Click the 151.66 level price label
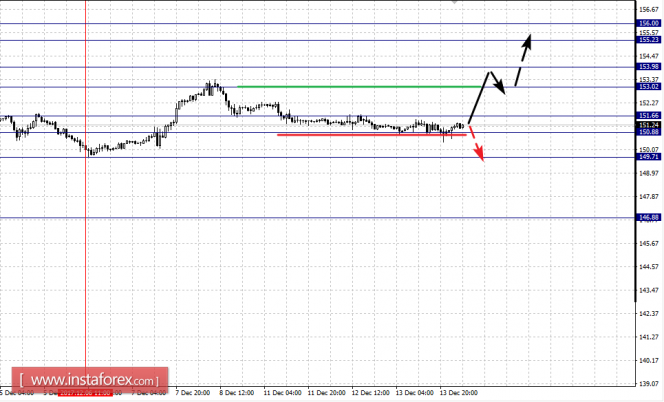The width and height of the screenshot is (664, 402). pyautogui.click(x=649, y=116)
